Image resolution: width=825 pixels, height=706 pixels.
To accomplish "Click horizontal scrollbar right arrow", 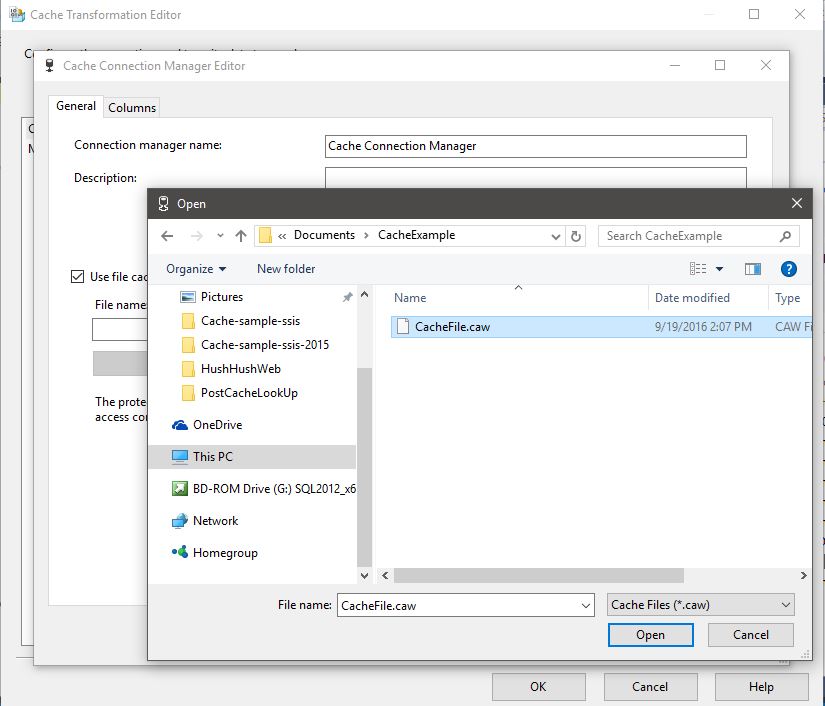I will click(x=803, y=576).
